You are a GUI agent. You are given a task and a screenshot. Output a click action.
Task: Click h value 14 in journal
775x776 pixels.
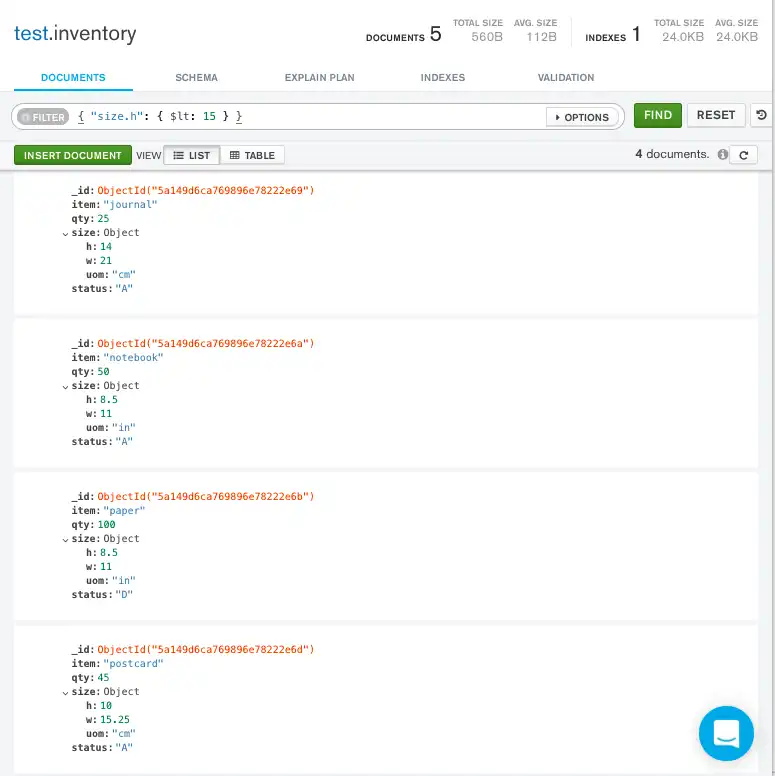(x=106, y=246)
